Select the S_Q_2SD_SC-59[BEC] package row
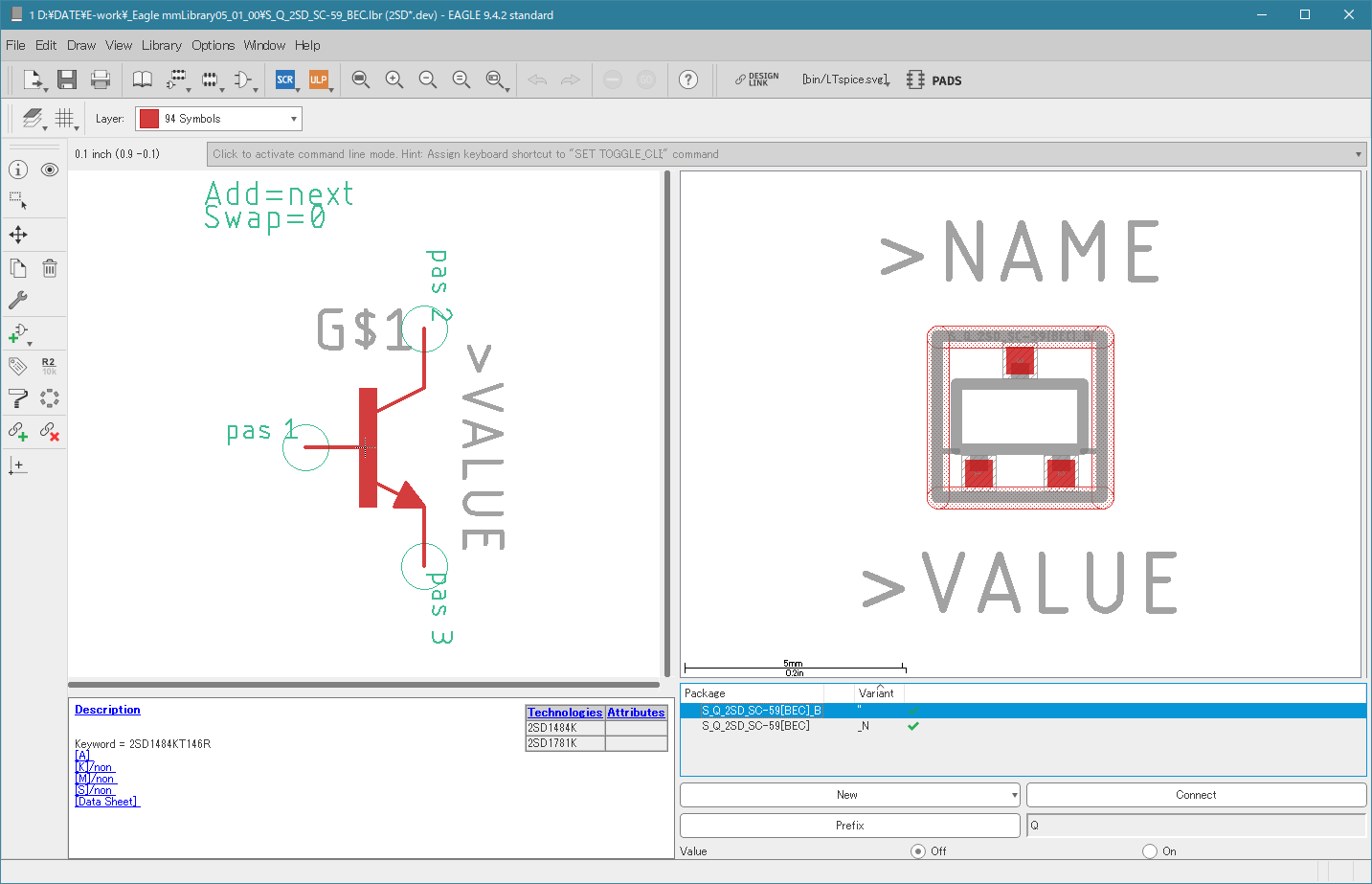Screen dimensions: 1372x884 1023,726
